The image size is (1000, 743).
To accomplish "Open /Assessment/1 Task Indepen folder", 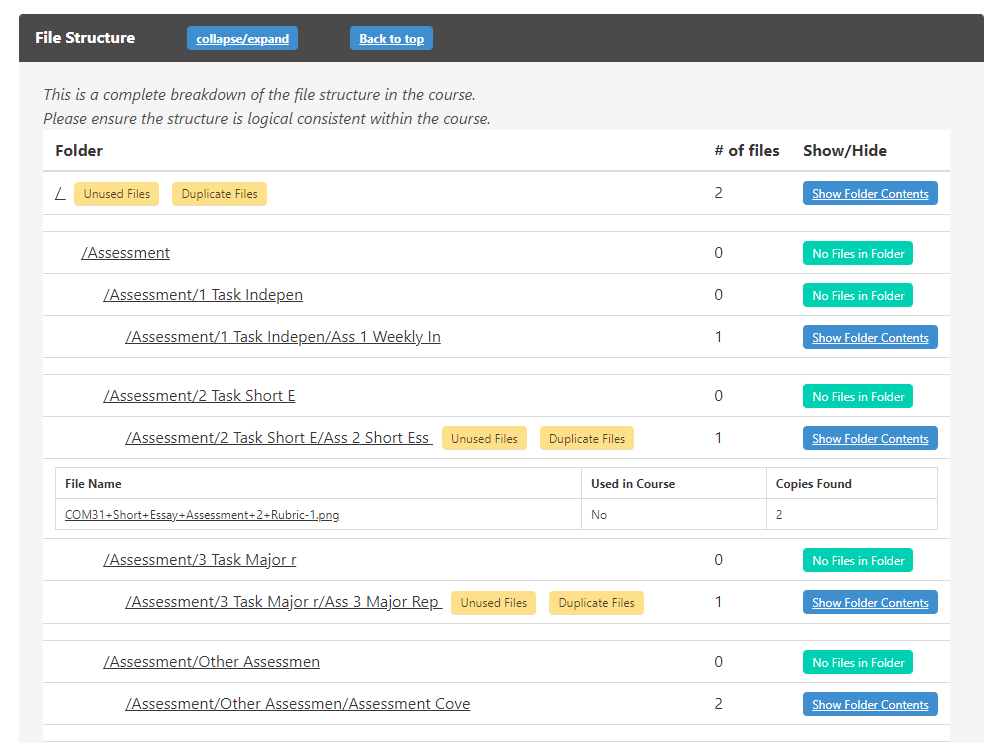I will pyautogui.click(x=203, y=295).
